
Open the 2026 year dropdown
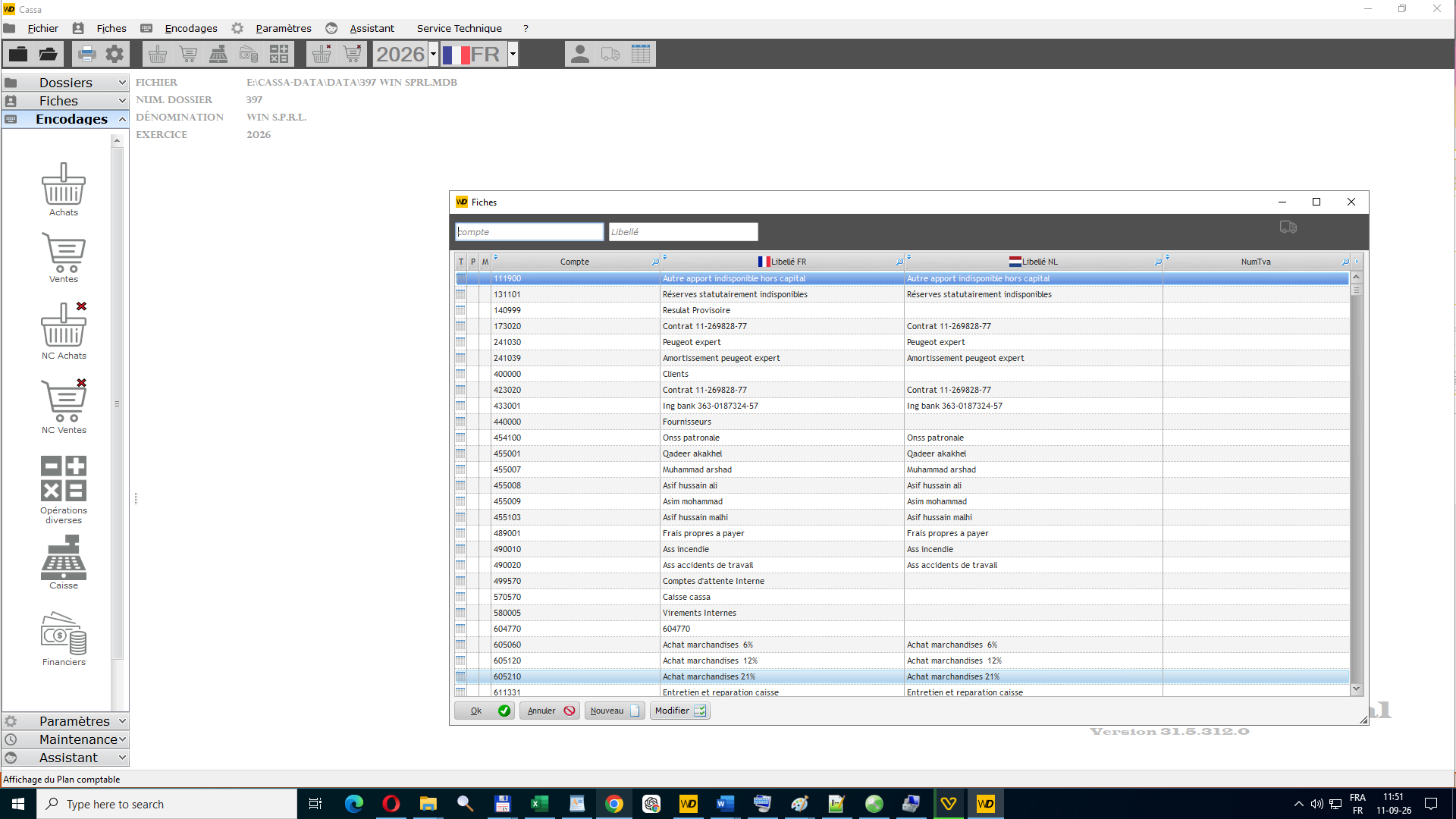[x=434, y=54]
